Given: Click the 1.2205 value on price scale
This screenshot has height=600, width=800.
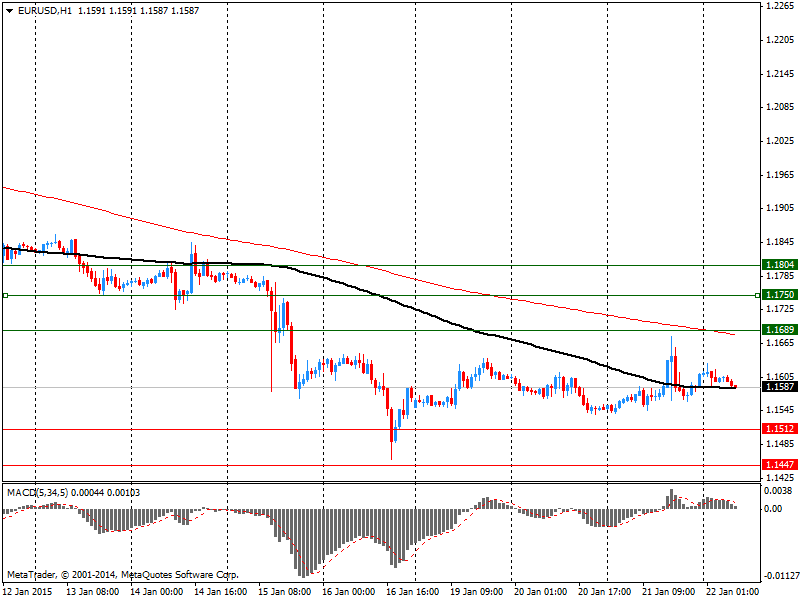Looking at the screenshot, I should coord(781,40).
